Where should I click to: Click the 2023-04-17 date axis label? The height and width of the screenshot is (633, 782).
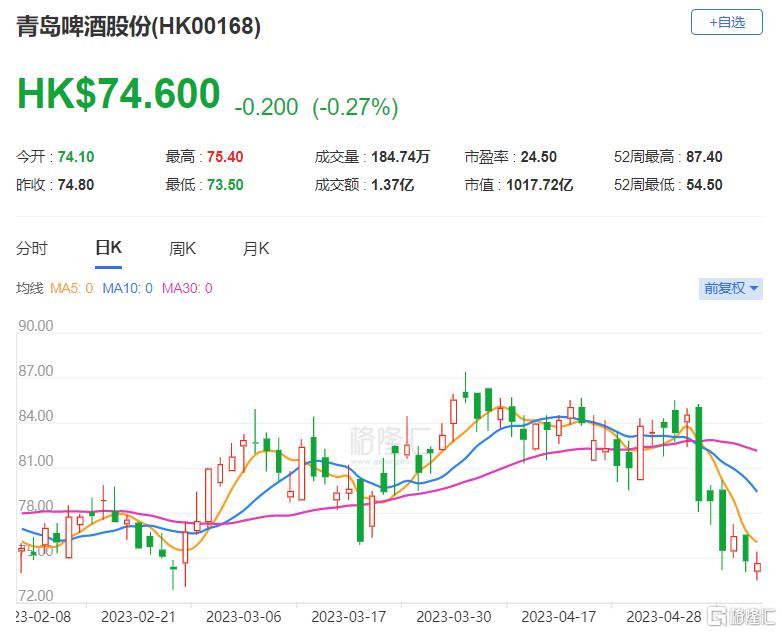(559, 617)
